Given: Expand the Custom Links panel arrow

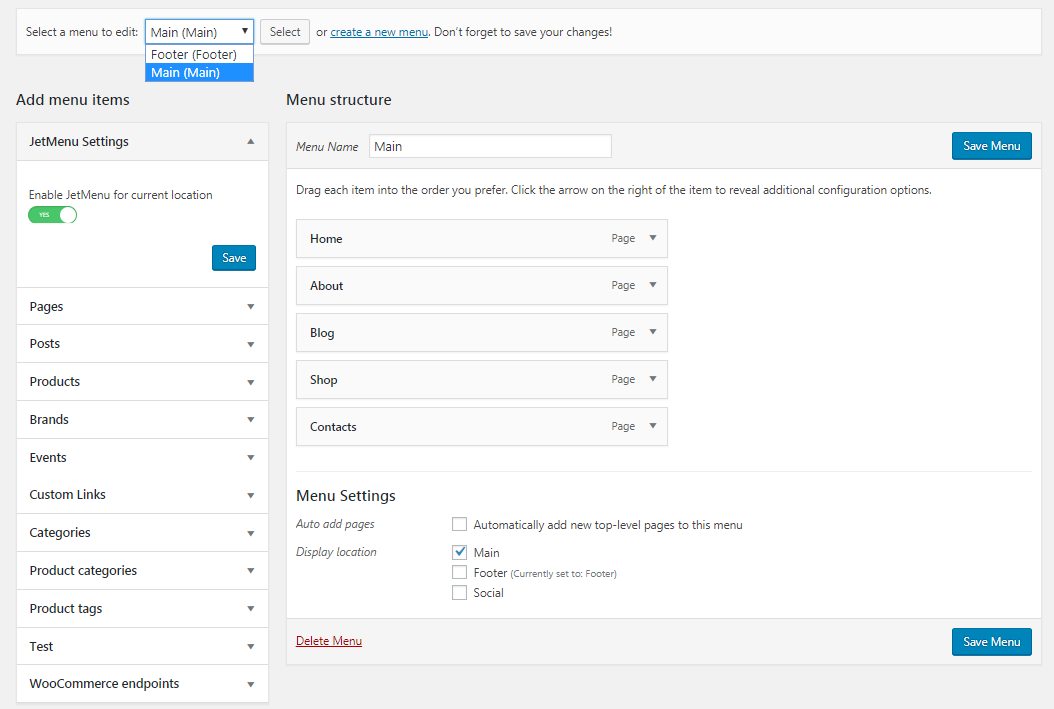Looking at the screenshot, I should 251,495.
